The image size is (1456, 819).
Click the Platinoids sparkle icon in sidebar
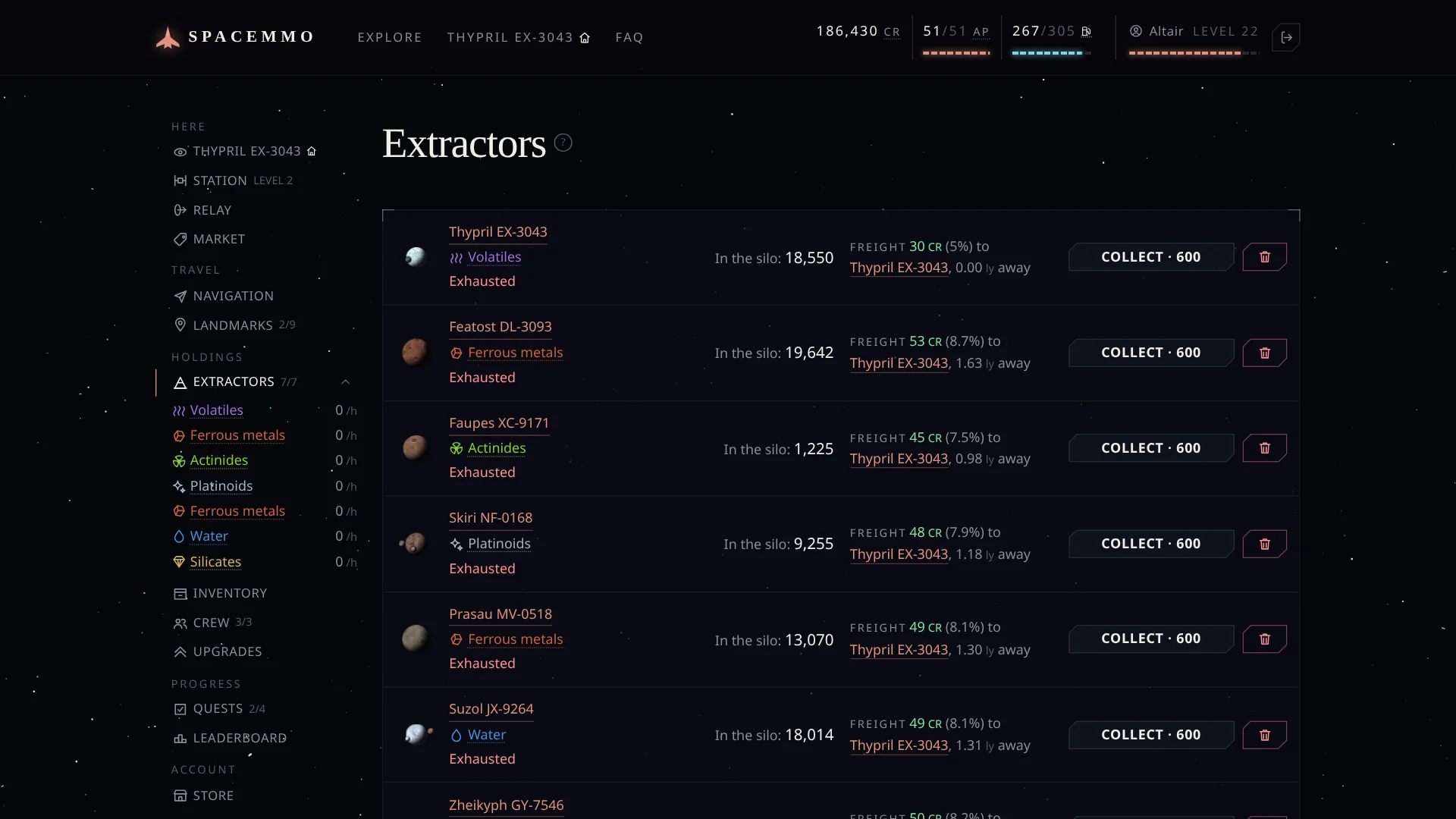coord(179,486)
